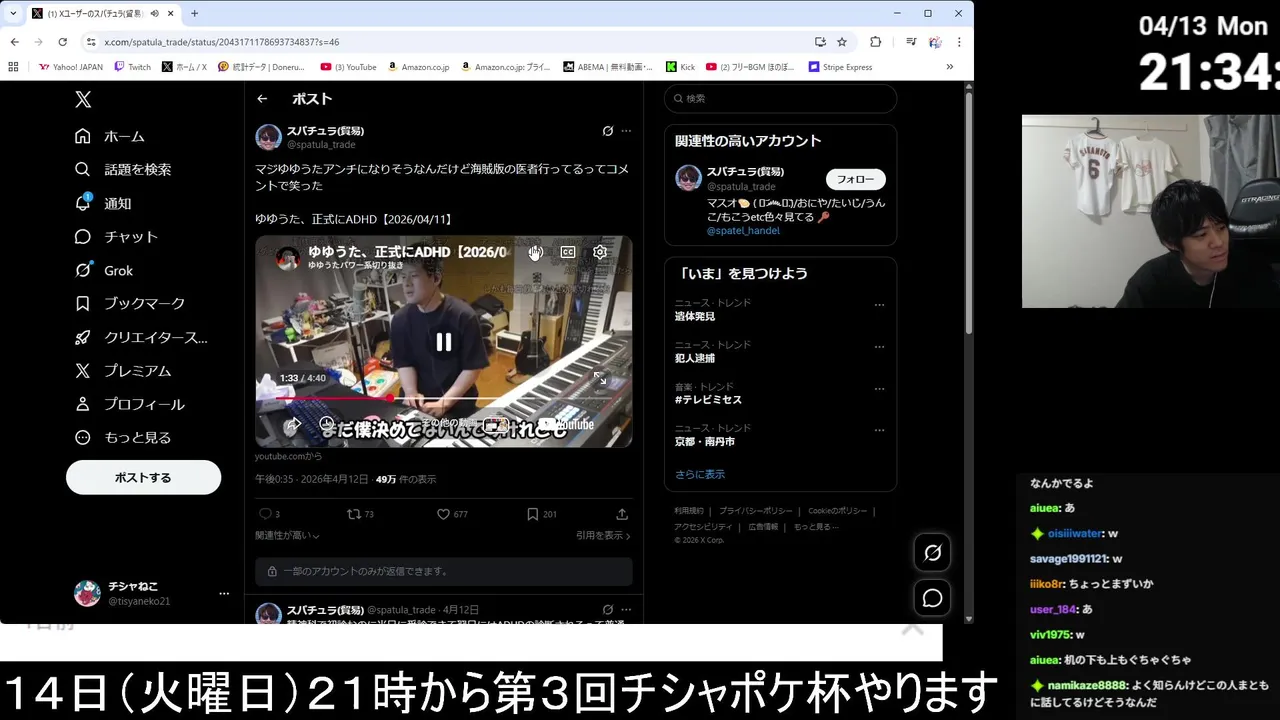Screen dimensions: 1280x720
Task: Open the #テレビミセス trend
Action: coord(708,400)
